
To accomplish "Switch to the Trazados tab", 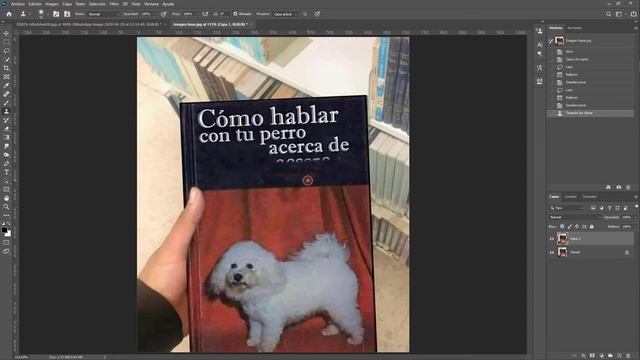I will [590, 197].
